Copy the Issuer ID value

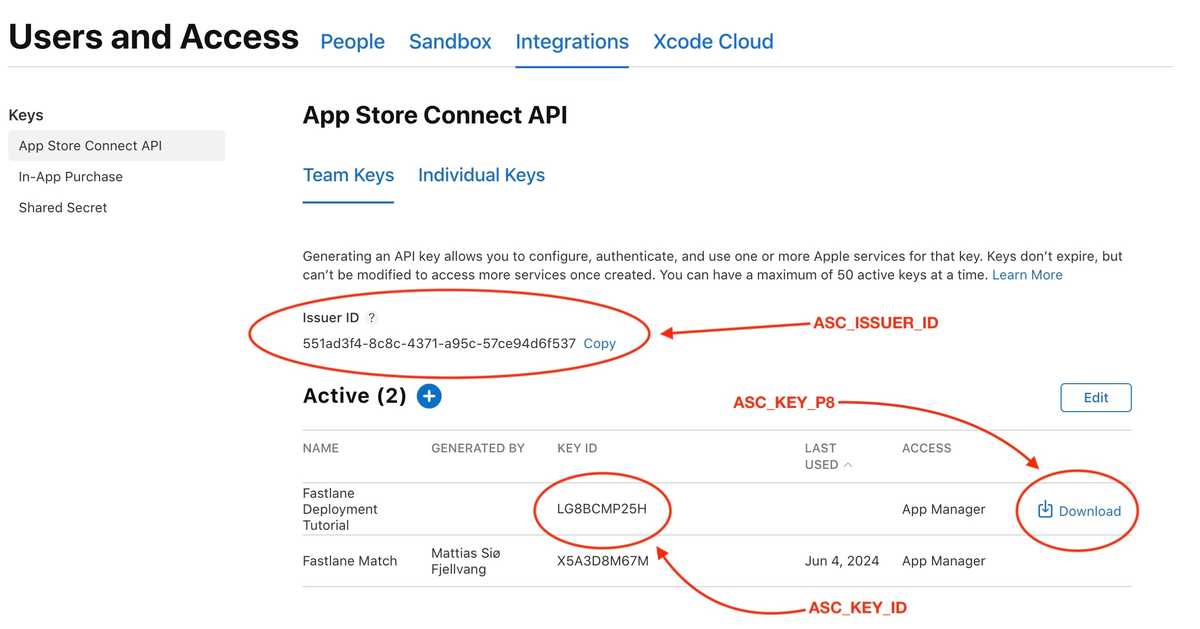599,343
